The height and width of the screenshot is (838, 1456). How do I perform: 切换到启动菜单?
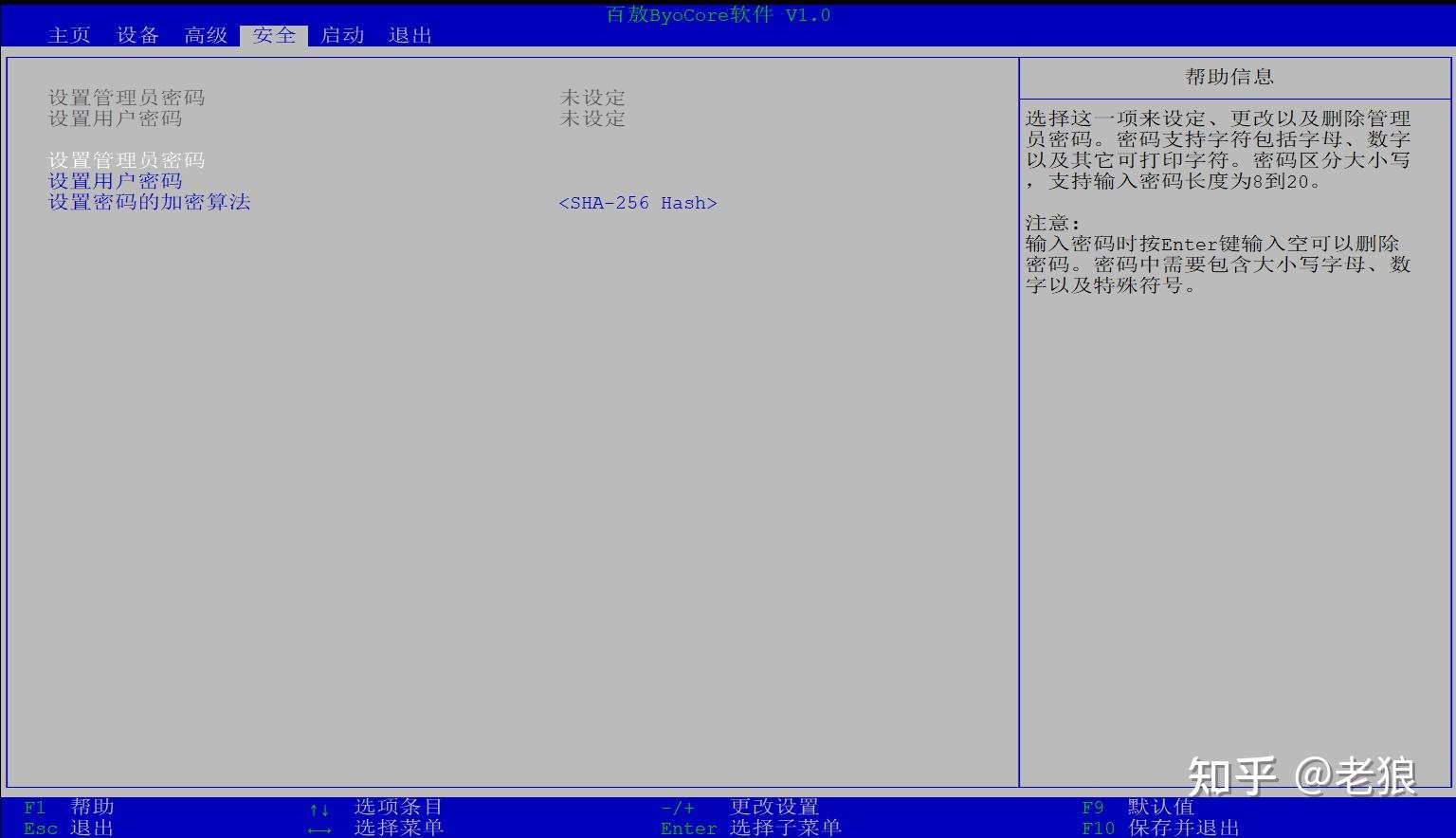341,35
